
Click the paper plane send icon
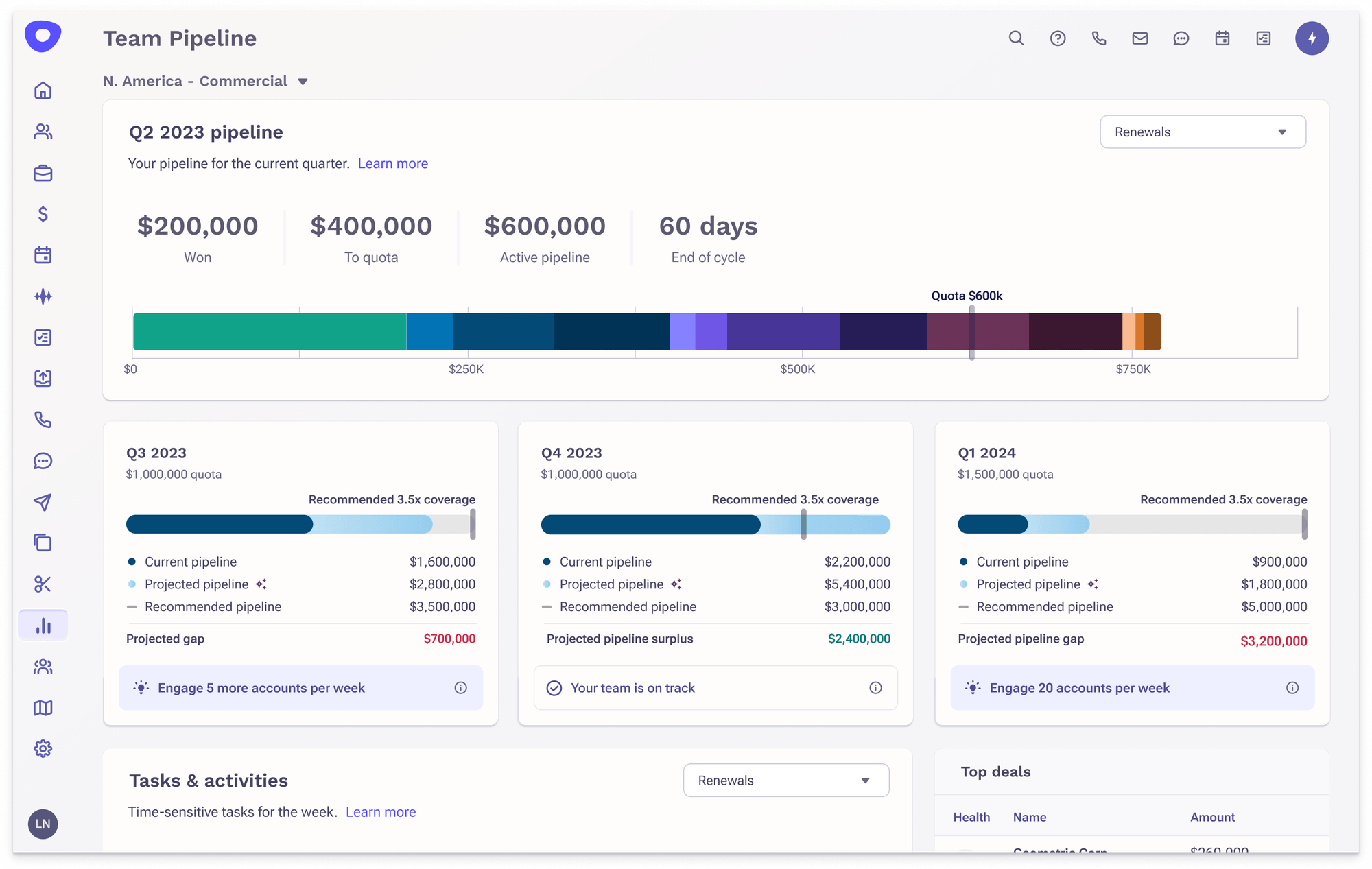pyautogui.click(x=43, y=502)
